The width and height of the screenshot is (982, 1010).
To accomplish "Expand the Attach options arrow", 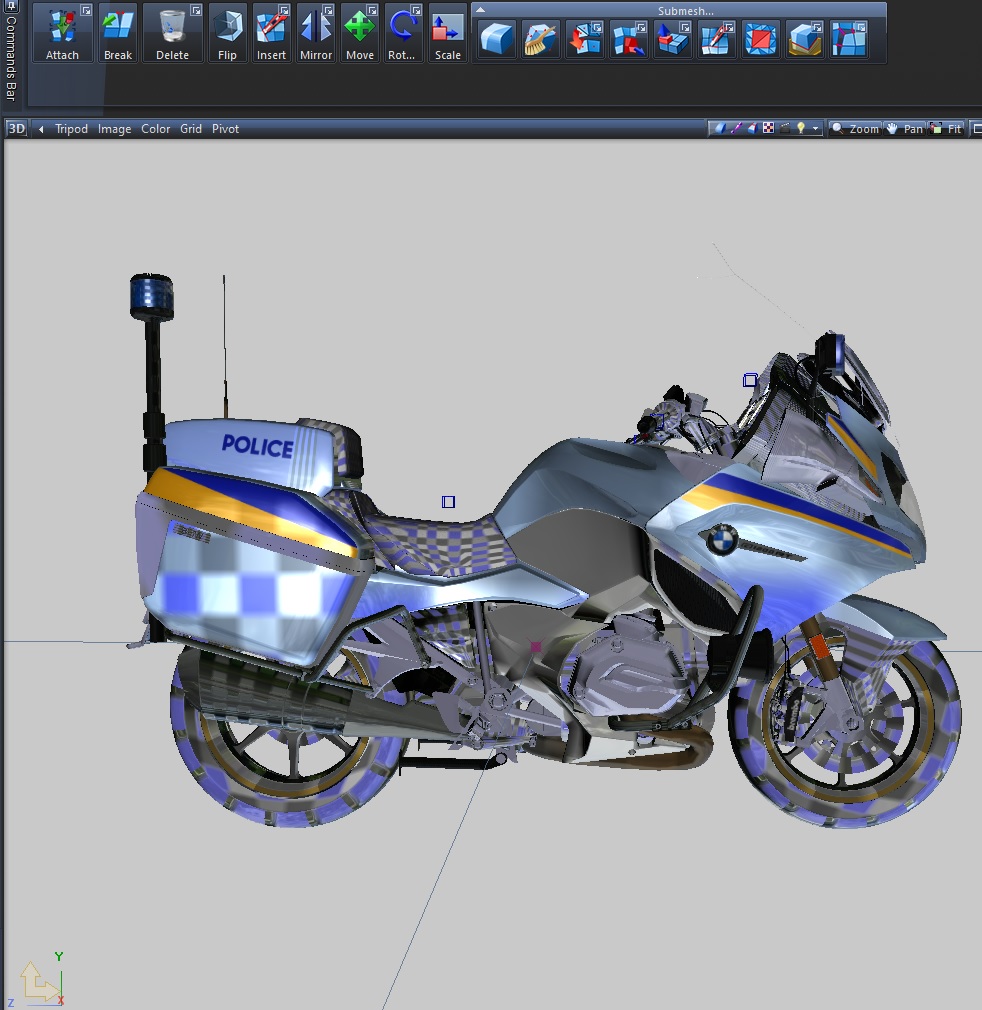I will click(x=86, y=10).
